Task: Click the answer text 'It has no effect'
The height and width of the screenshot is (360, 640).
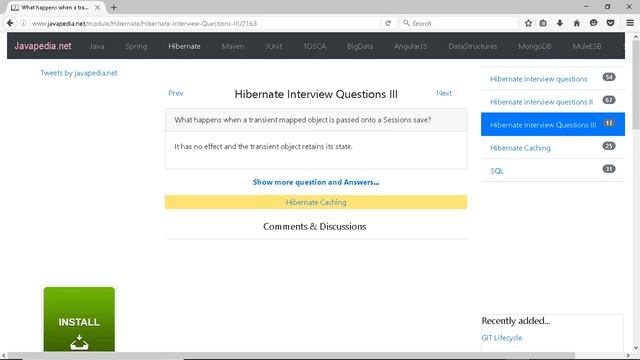Action: (263, 147)
